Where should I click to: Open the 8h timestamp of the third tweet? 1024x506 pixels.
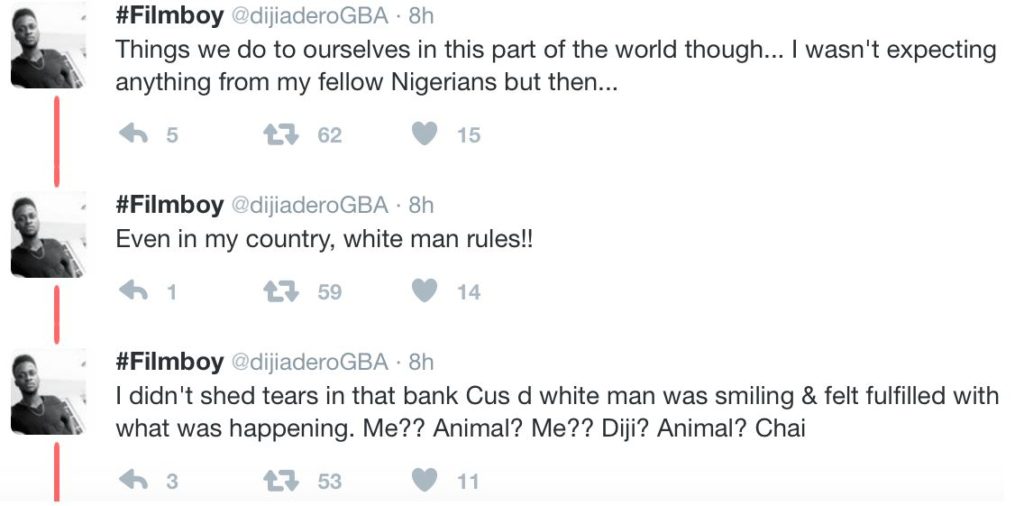pyautogui.click(x=421, y=362)
